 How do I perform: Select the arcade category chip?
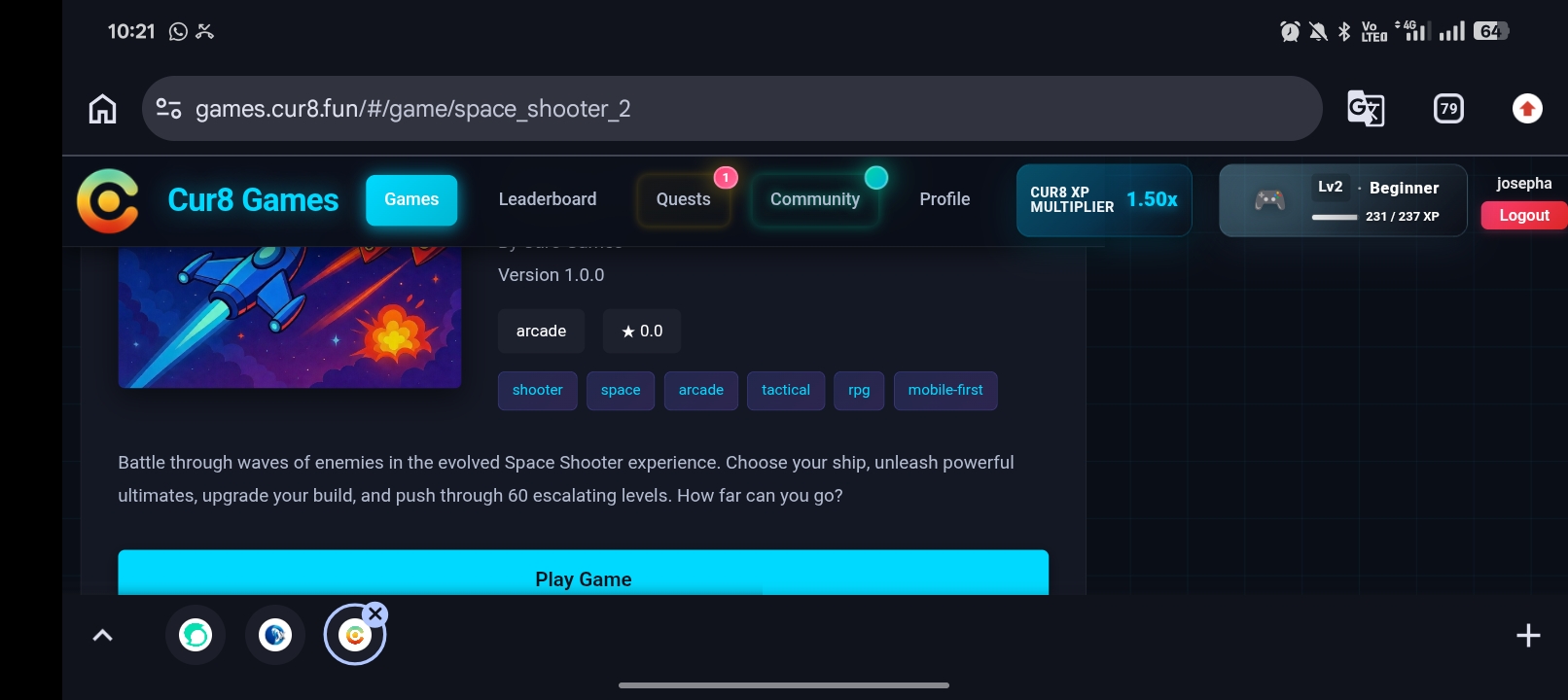[x=541, y=332]
